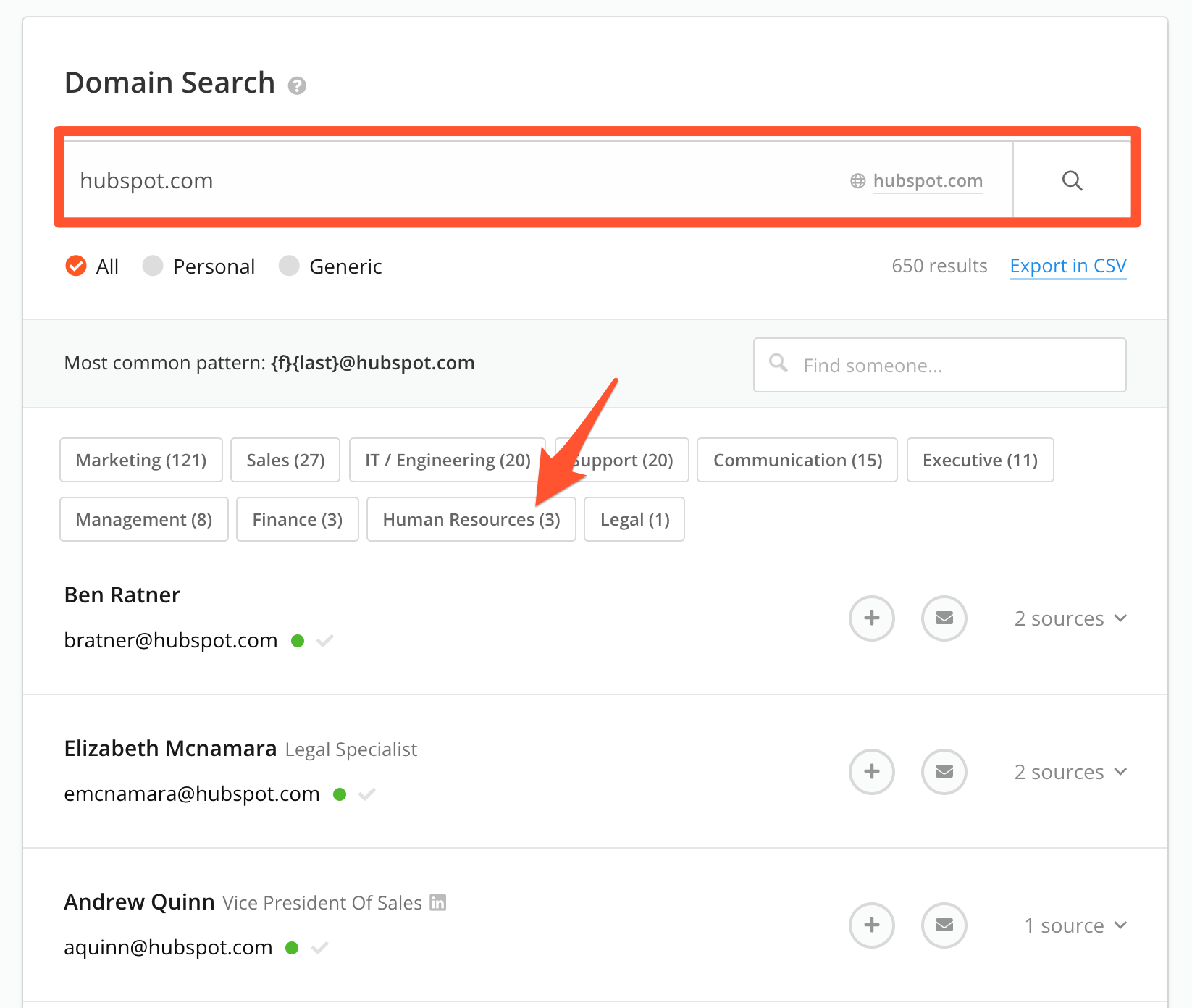Click the email aquinn@hubspot.com
Image resolution: width=1192 pixels, height=1008 pixels.
(x=168, y=948)
